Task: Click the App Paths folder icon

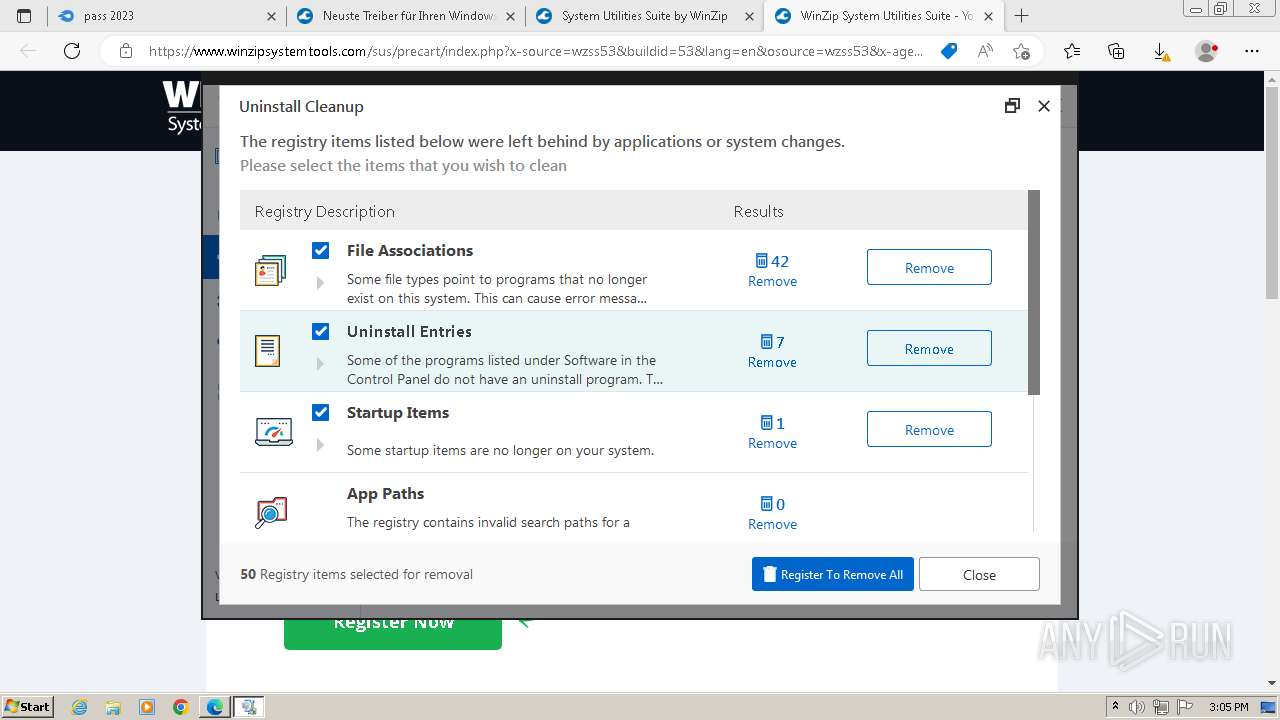Action: coord(271,512)
